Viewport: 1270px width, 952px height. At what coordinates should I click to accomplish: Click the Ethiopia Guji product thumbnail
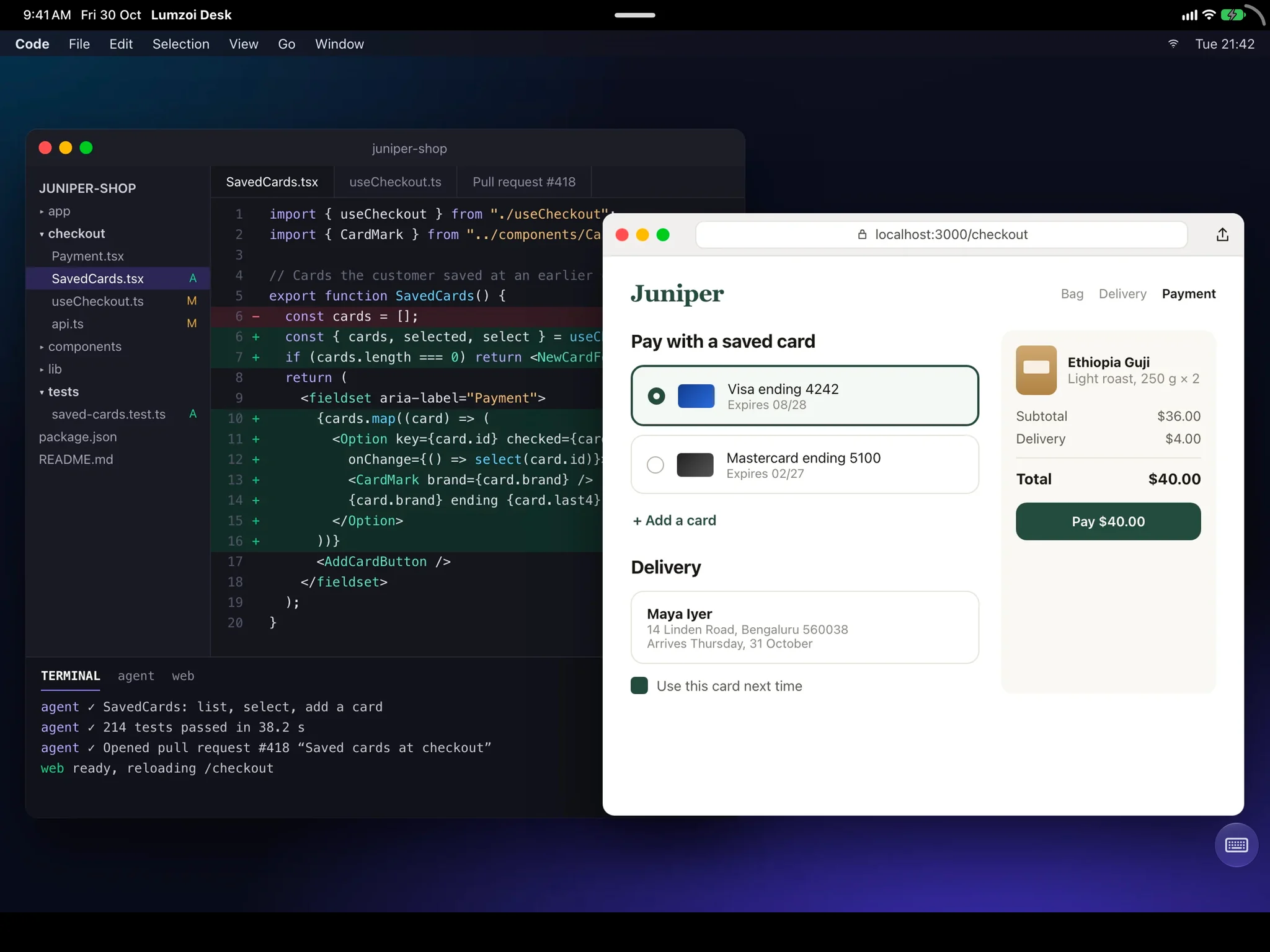pos(1036,370)
